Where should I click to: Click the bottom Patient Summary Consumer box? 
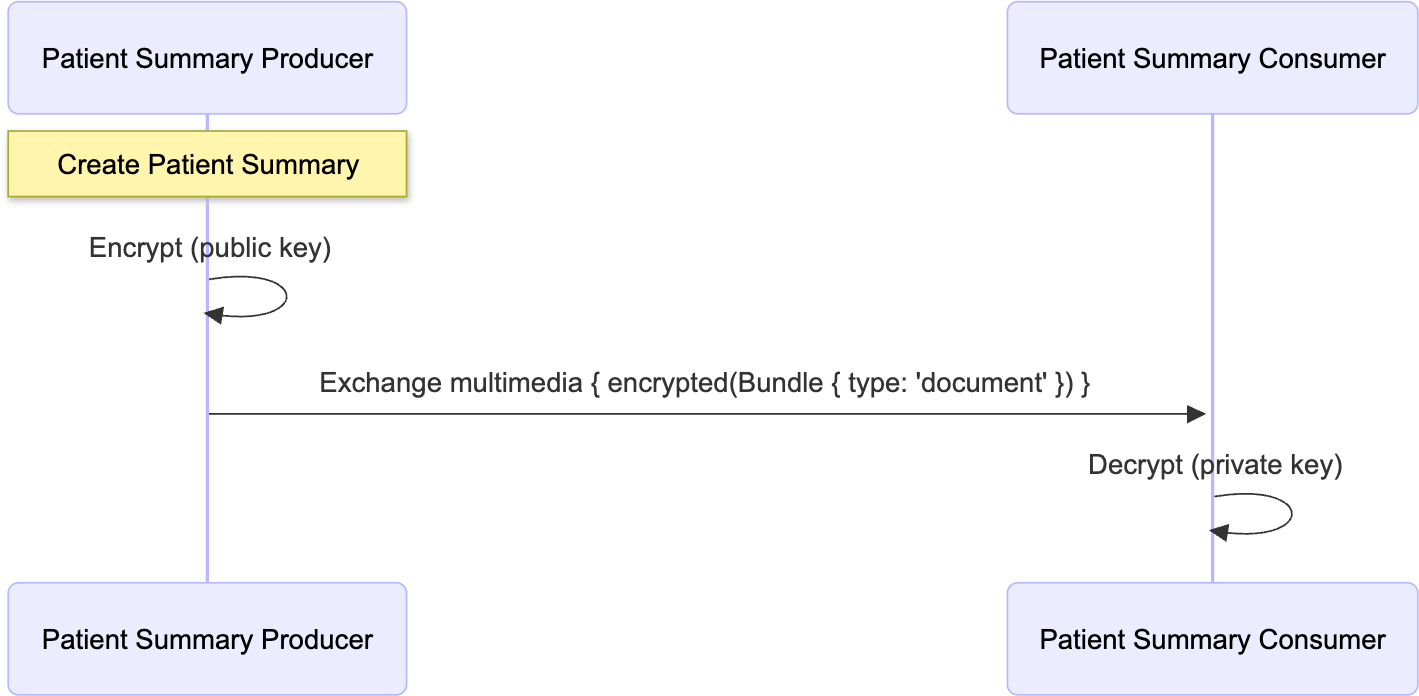1212,639
